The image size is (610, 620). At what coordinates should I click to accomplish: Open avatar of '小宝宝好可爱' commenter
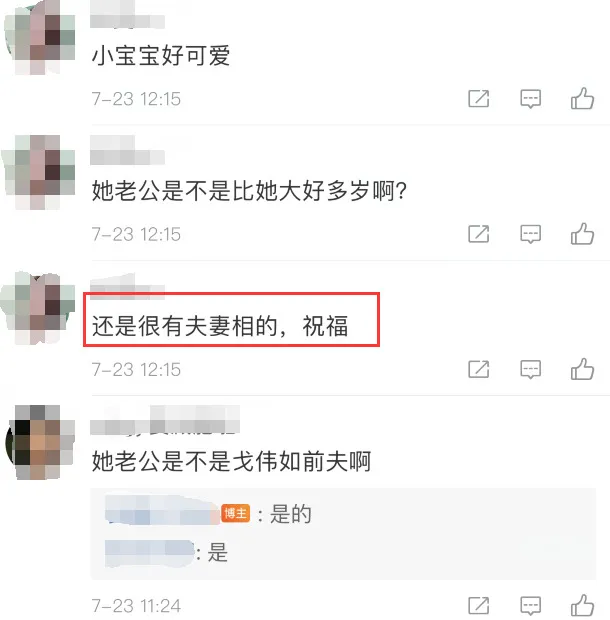tap(39, 37)
